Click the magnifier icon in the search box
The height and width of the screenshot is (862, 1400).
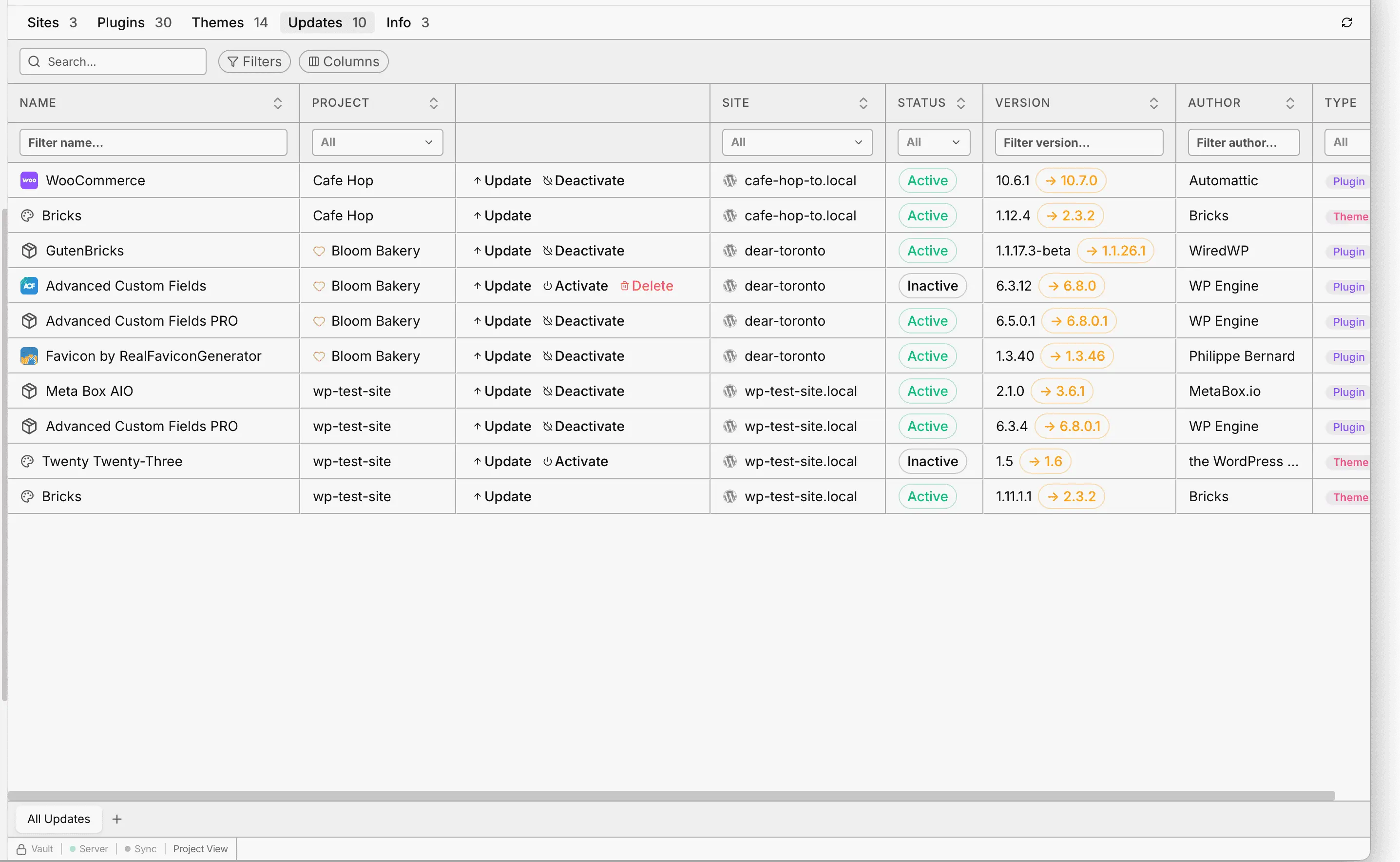(34, 61)
